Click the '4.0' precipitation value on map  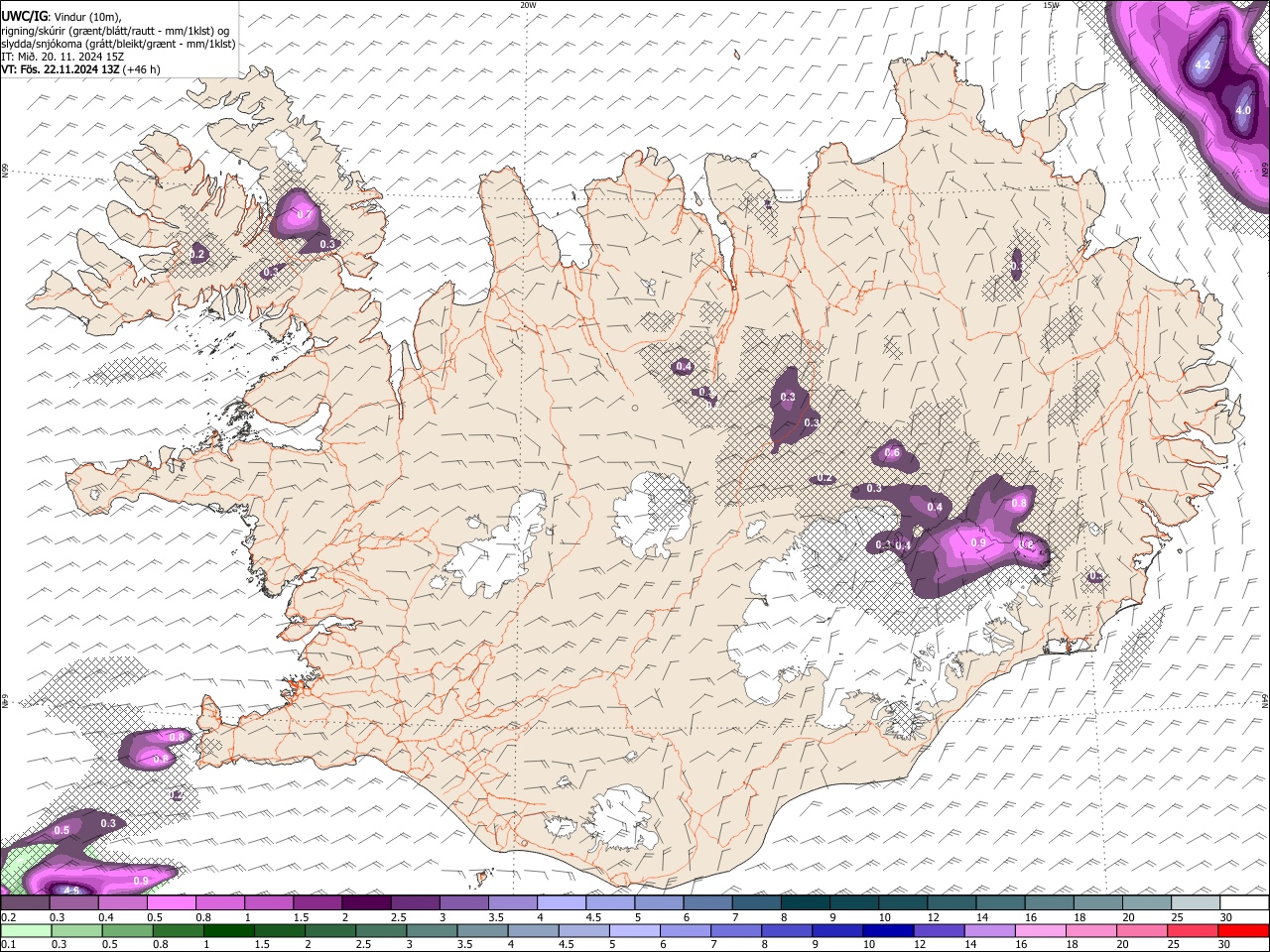(1243, 110)
